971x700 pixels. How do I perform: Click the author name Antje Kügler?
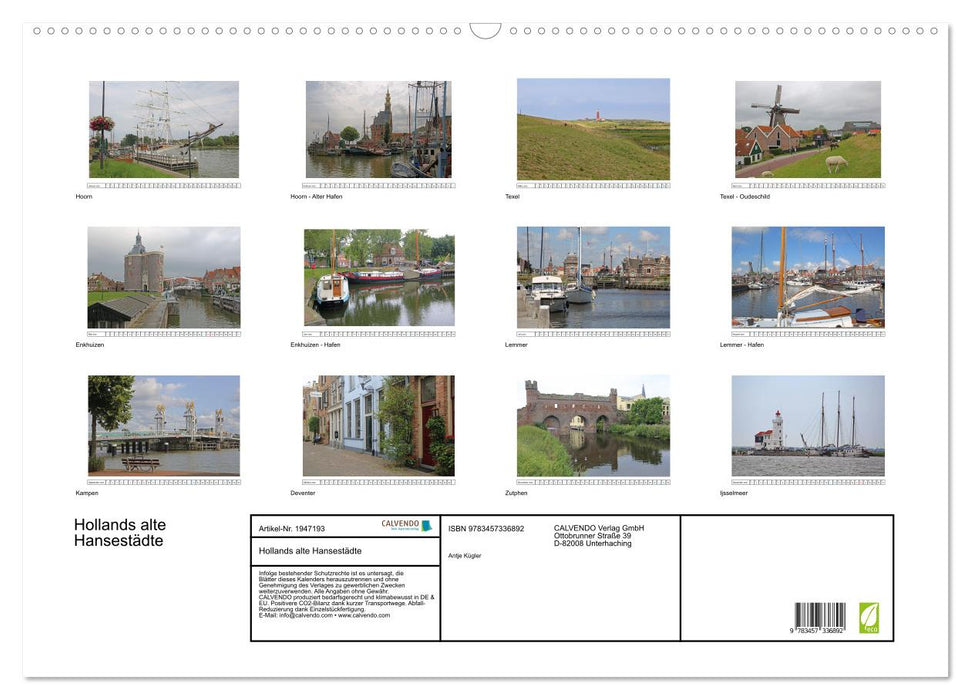pos(463,556)
